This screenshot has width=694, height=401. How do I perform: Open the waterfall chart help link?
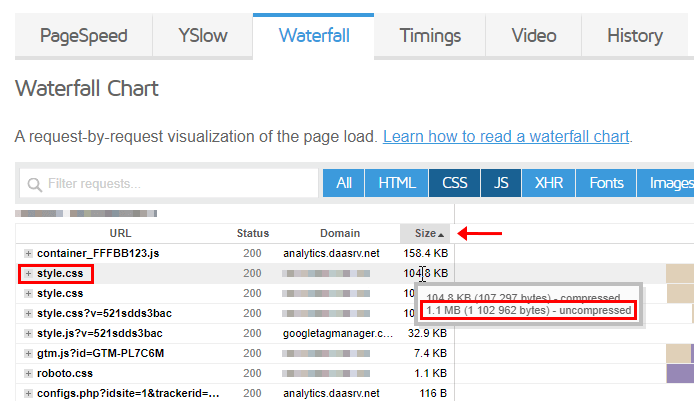click(x=506, y=136)
